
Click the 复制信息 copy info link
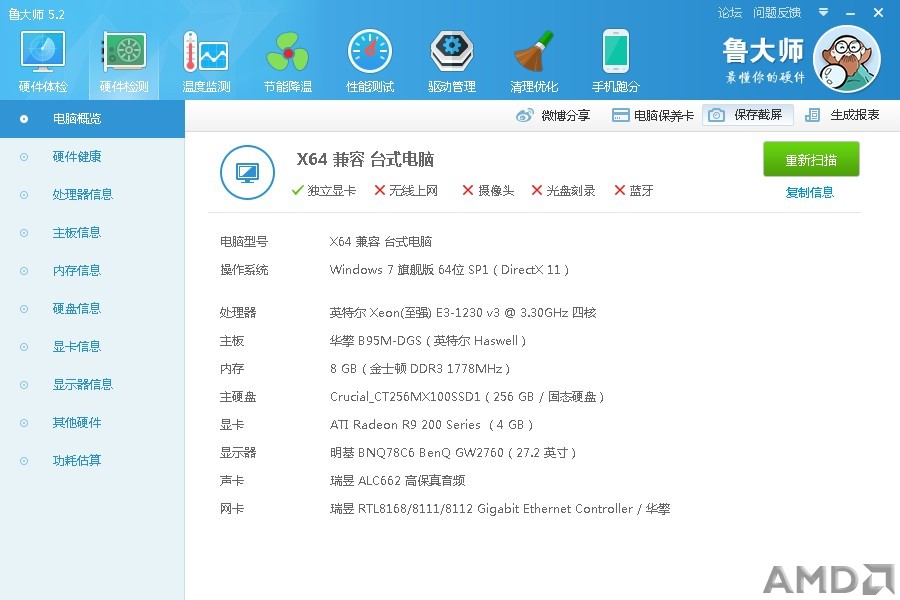[809, 192]
